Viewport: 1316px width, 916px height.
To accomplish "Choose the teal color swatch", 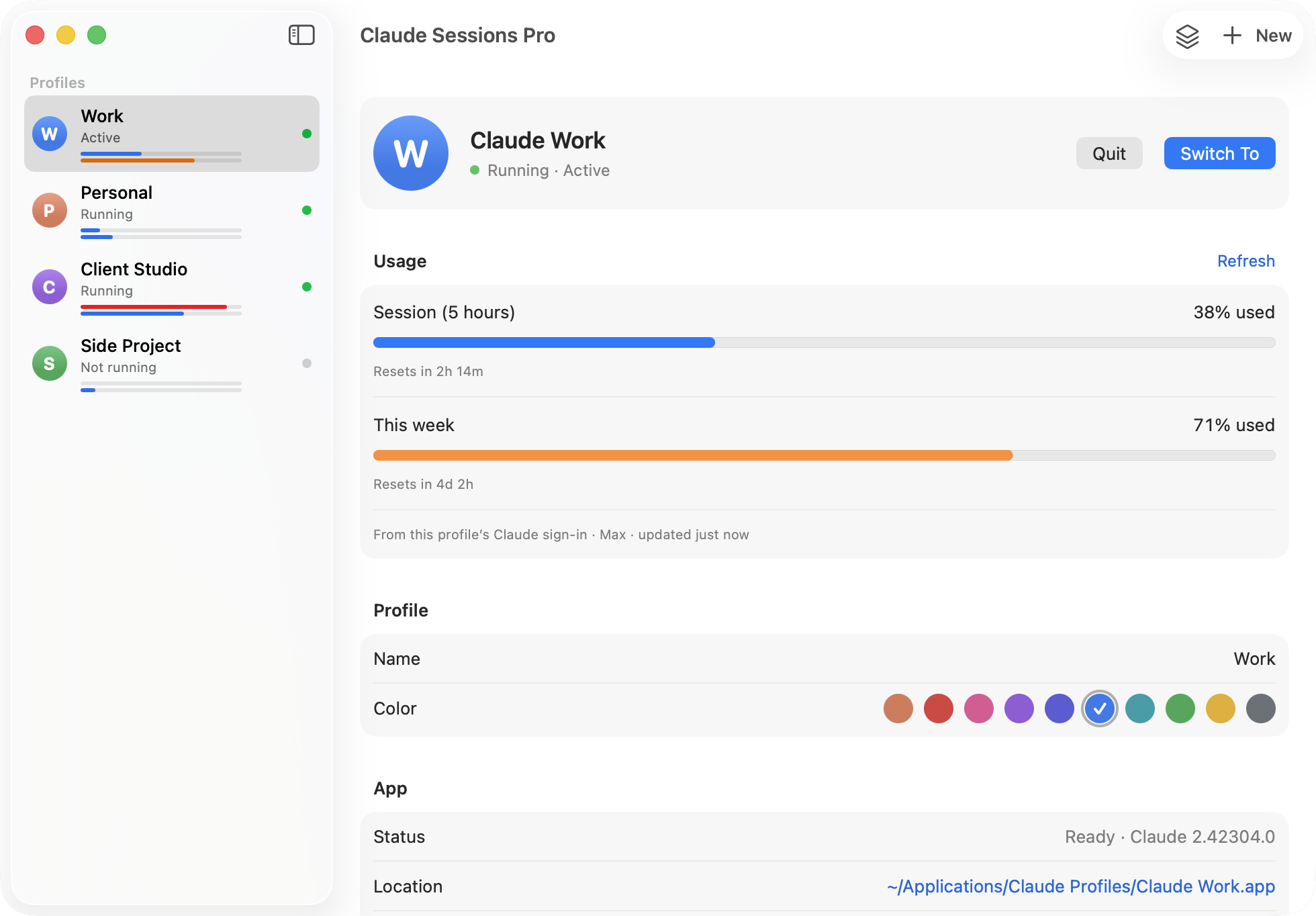I will pyautogui.click(x=1140, y=708).
